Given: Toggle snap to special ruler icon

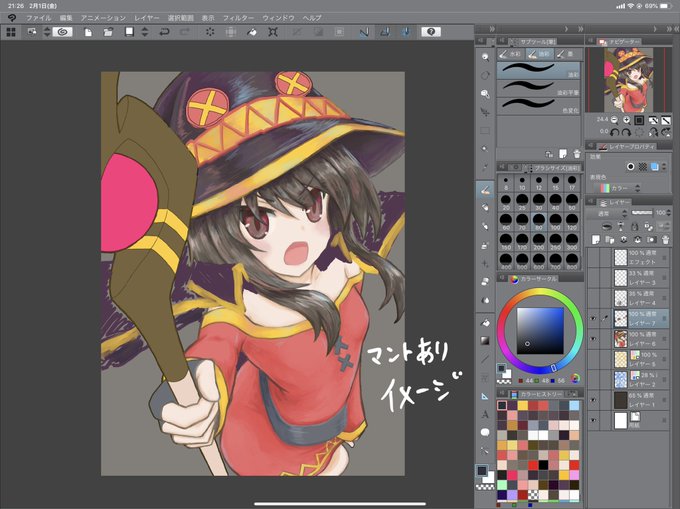Looking at the screenshot, I should click(385, 32).
